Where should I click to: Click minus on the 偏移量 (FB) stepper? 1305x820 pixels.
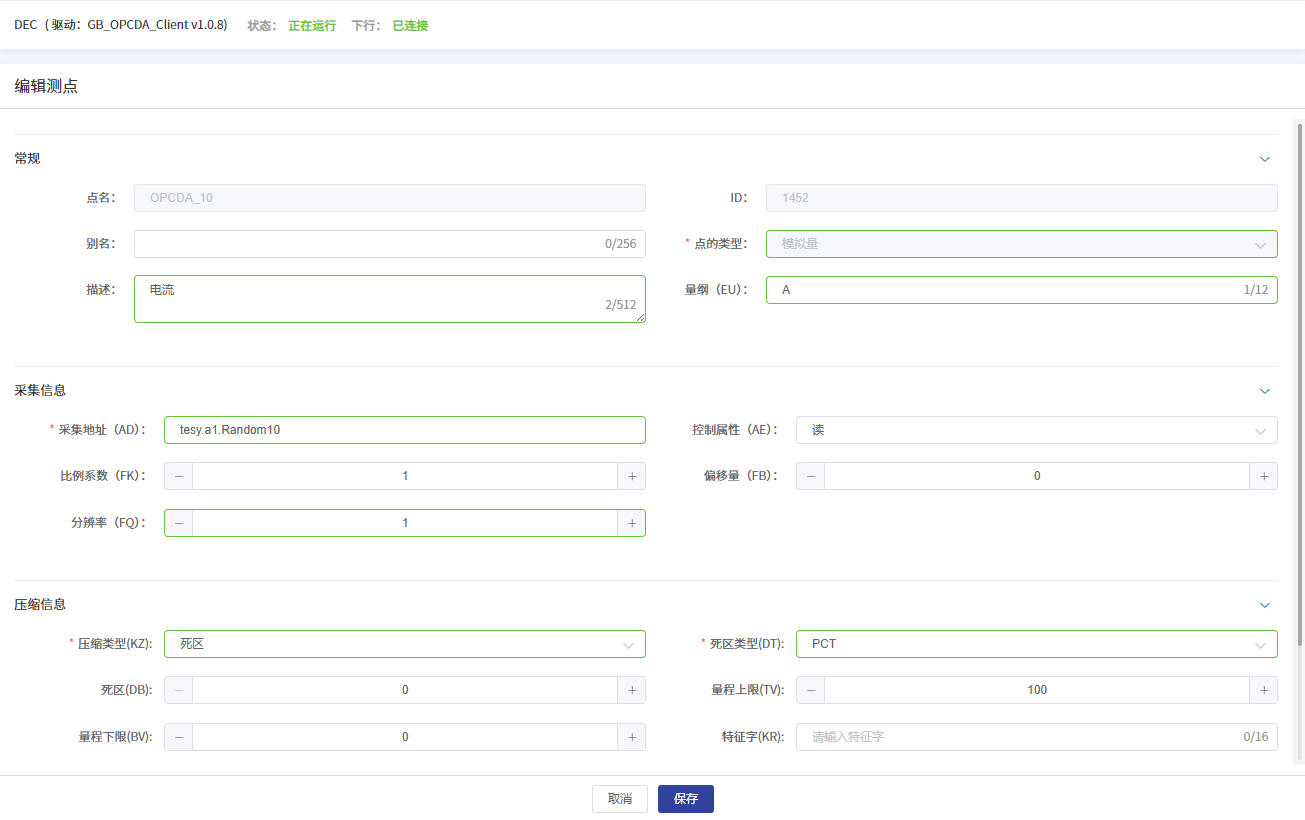coord(811,476)
